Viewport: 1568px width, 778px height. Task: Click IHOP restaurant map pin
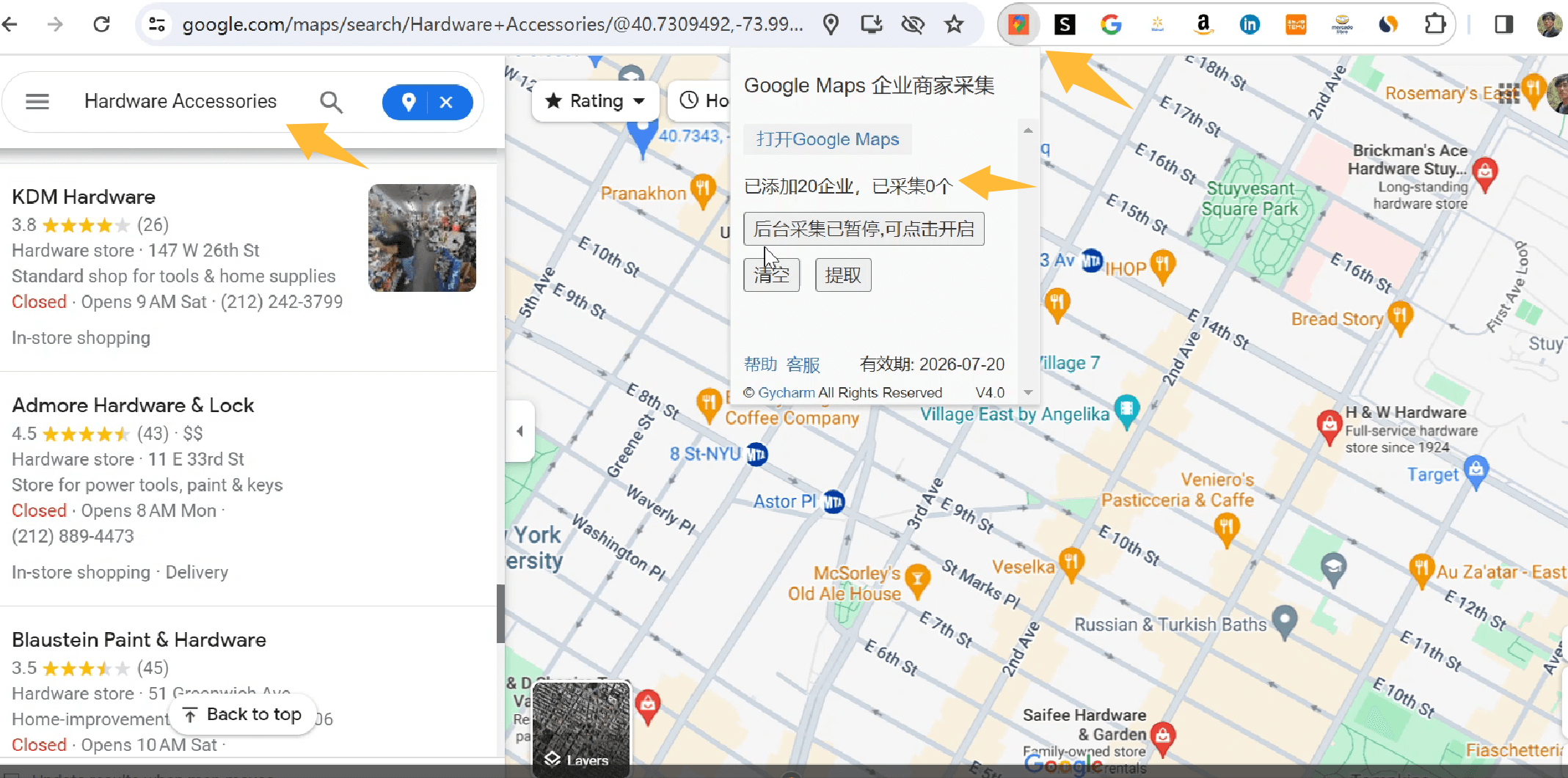click(1162, 265)
